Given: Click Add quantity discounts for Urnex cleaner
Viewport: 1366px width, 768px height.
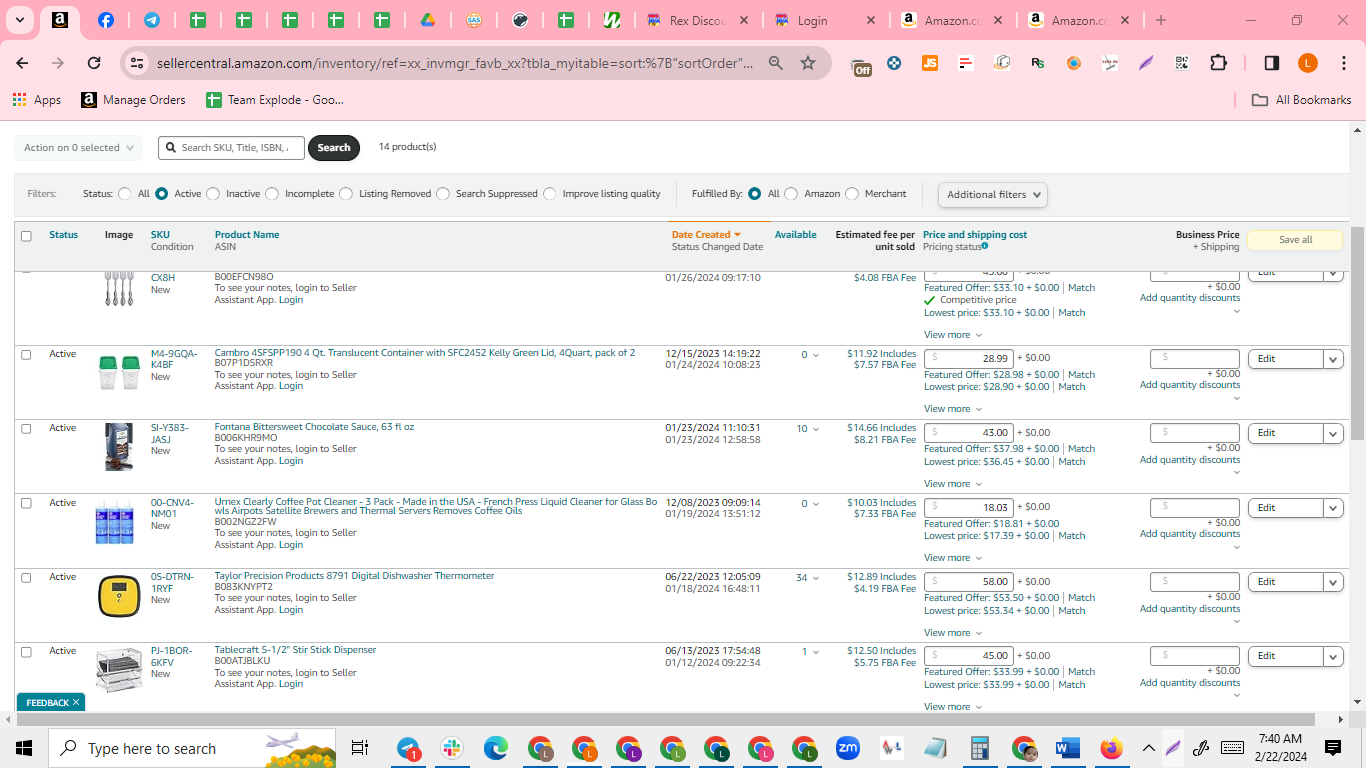Looking at the screenshot, I should [1190, 534].
